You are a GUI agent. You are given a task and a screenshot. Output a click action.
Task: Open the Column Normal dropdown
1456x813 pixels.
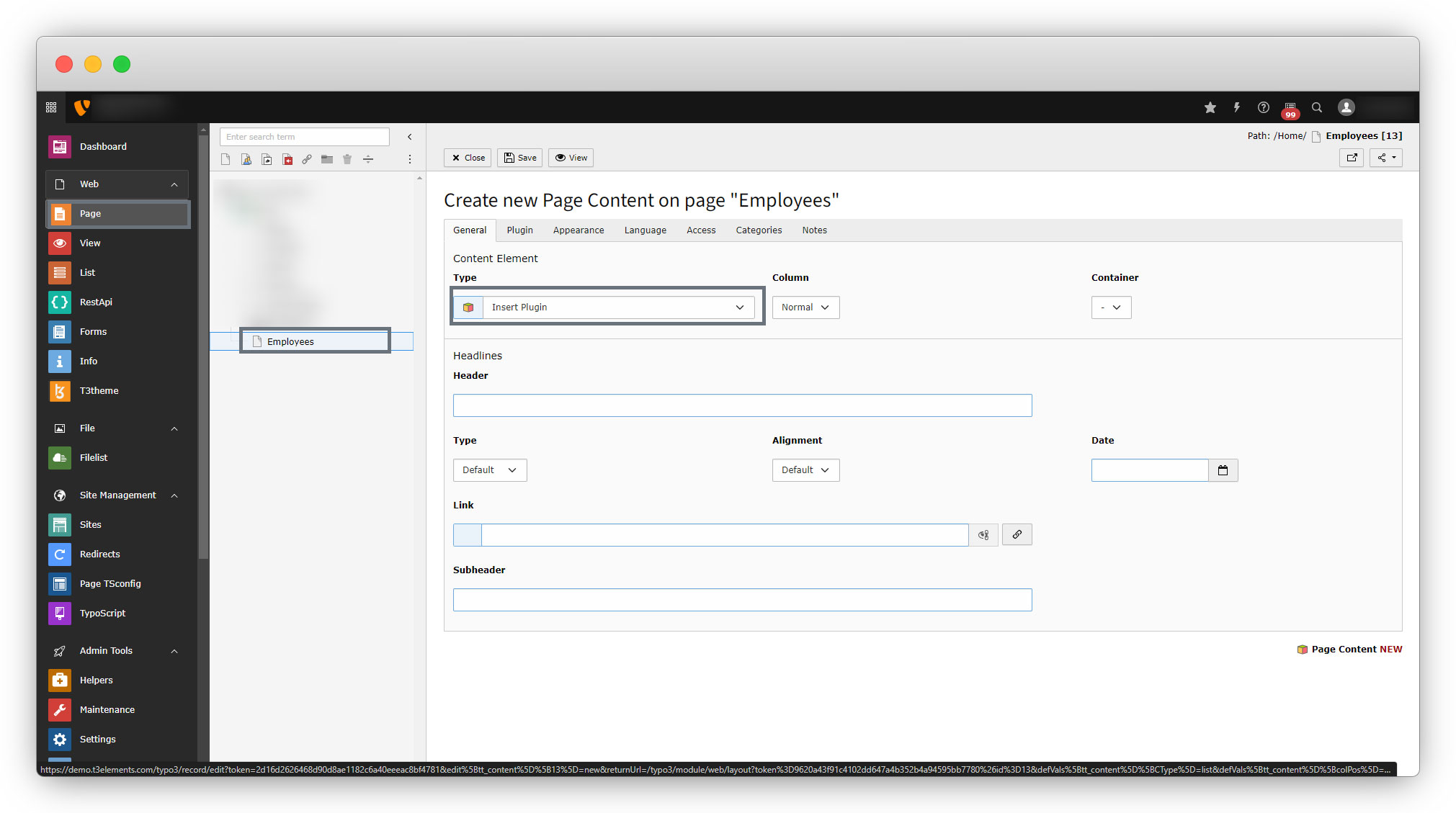tap(805, 307)
